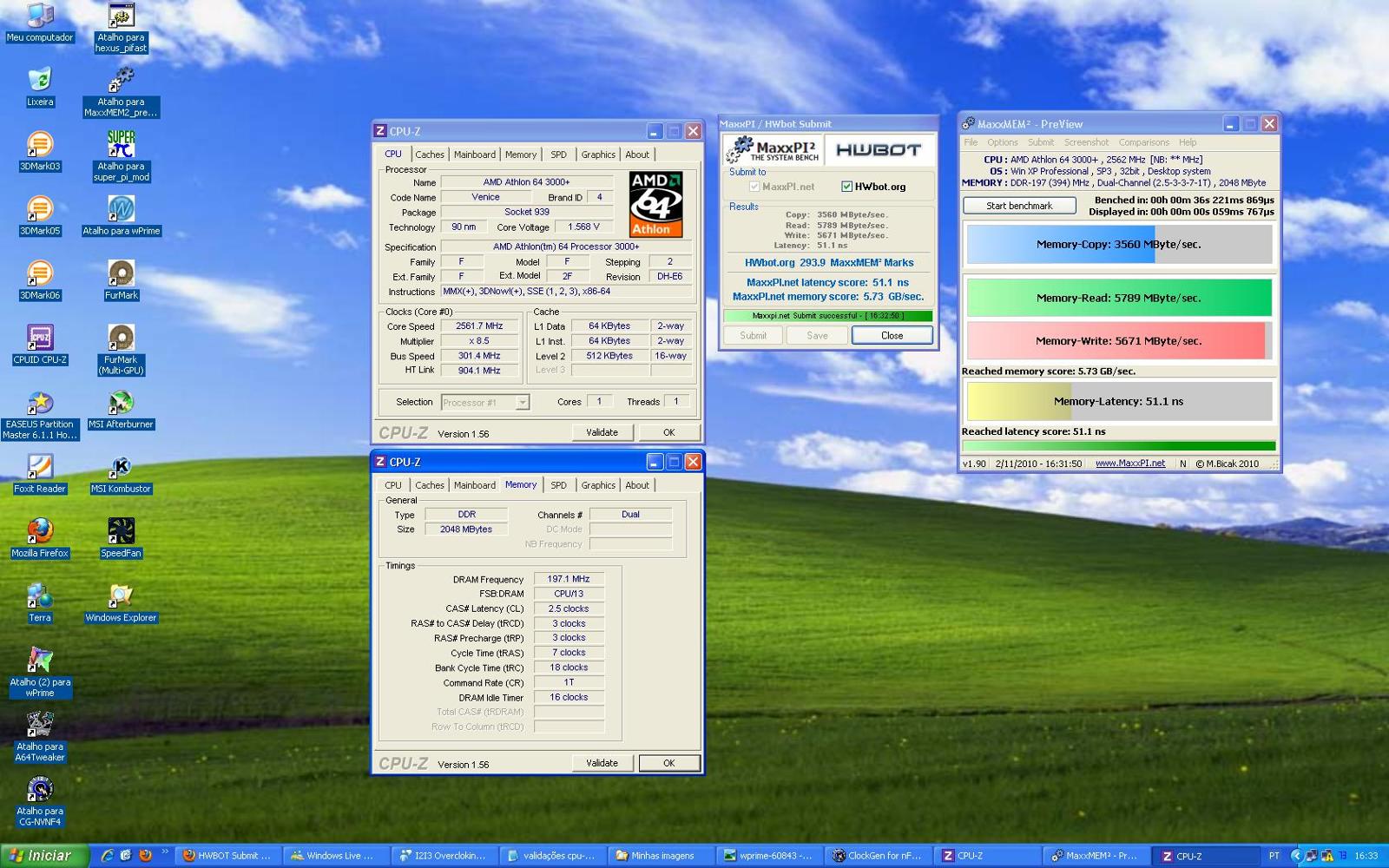Click the Iniciar start button
The image size is (1389, 868).
point(43,856)
